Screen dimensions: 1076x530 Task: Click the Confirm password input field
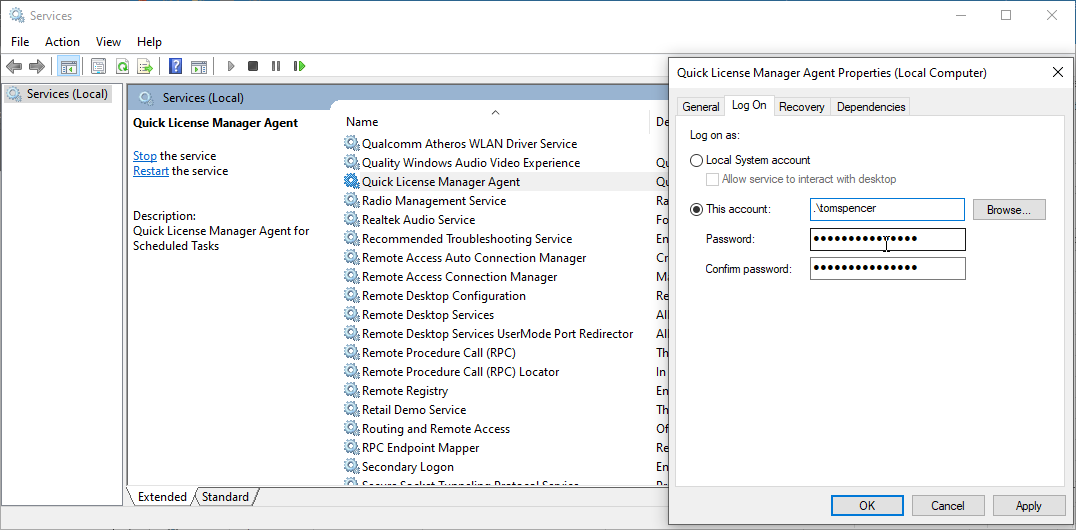coord(888,268)
